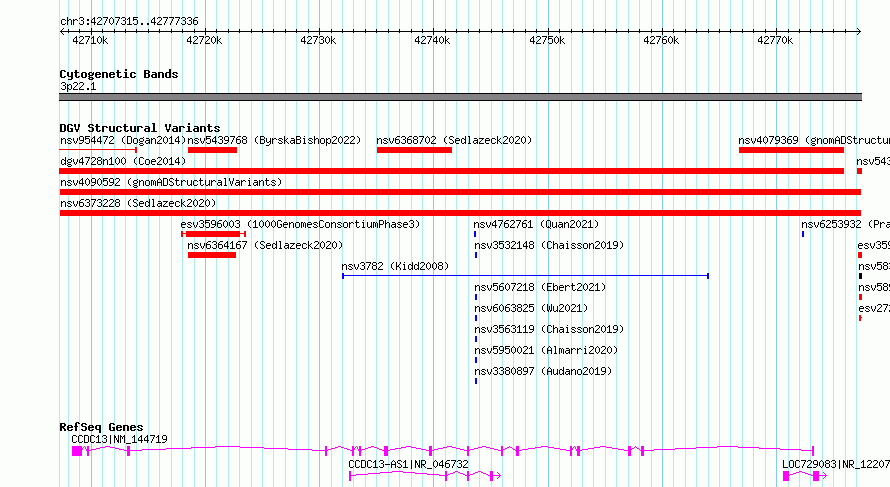This screenshot has width=890, height=487.
Task: Click the nsv6253932 variant label
Action: point(846,224)
